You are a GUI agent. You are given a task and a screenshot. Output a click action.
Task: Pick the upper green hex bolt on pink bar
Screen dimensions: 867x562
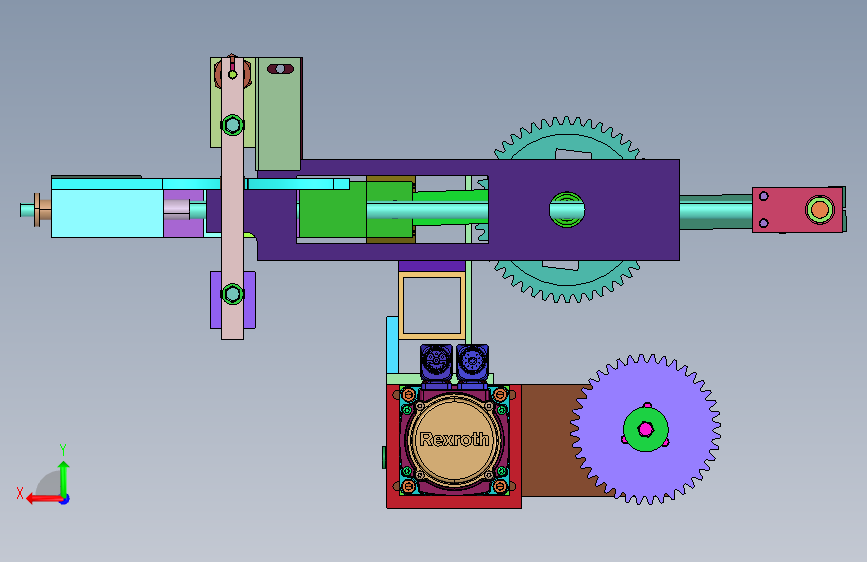[x=232, y=125]
